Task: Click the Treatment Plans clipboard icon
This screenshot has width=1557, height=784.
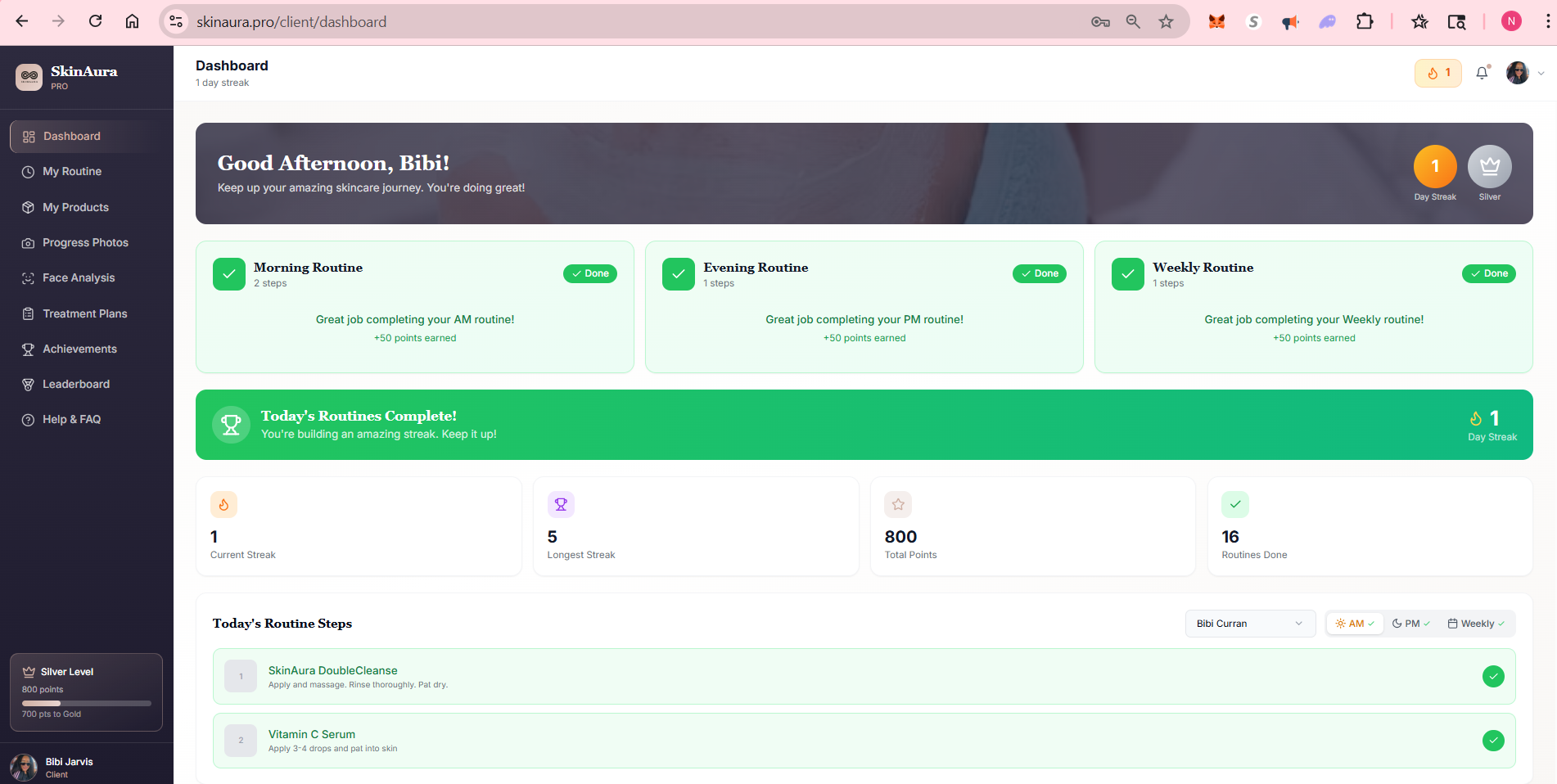Action: tap(27, 313)
